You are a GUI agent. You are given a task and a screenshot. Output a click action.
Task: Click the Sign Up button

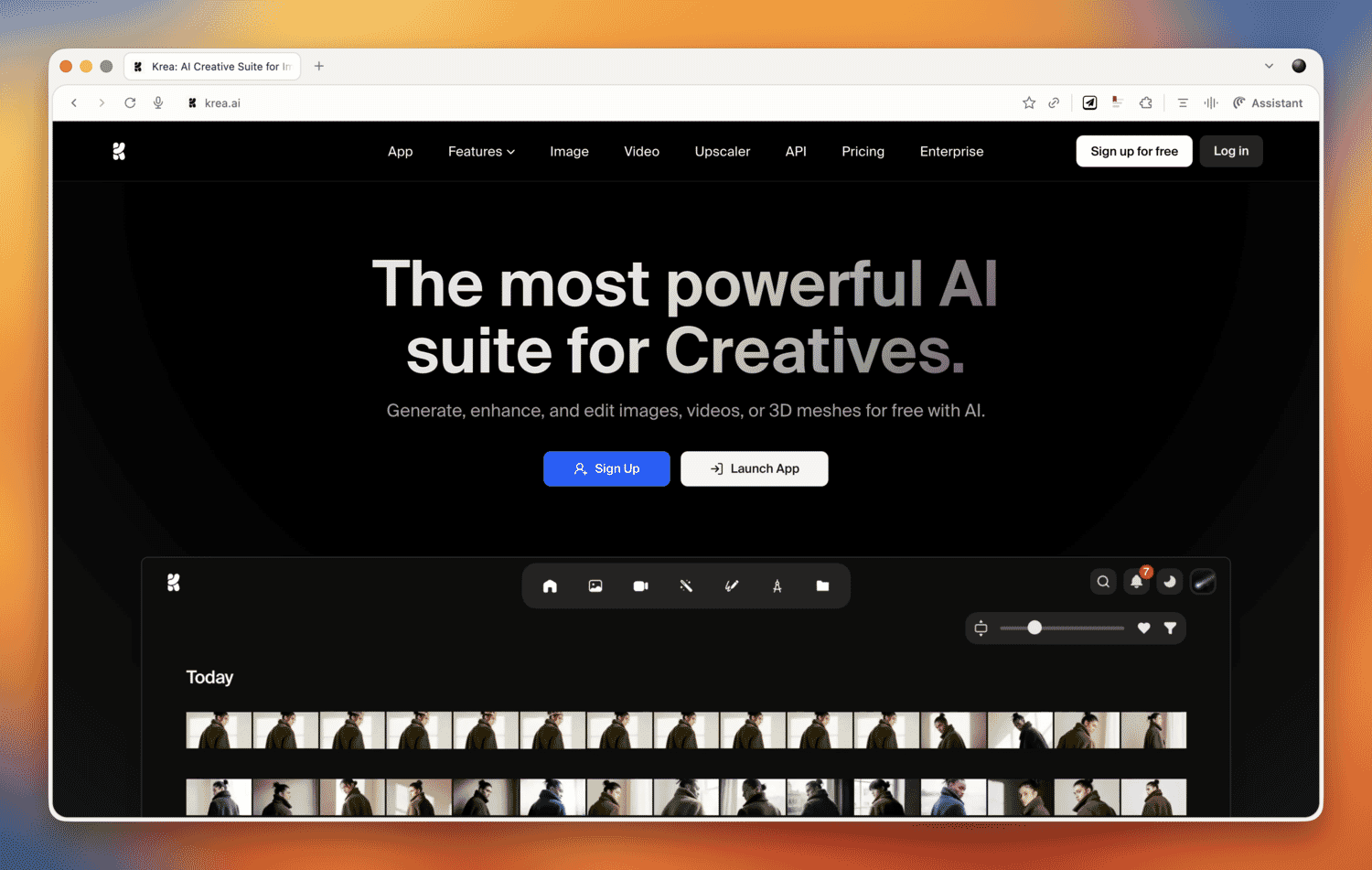click(x=606, y=468)
